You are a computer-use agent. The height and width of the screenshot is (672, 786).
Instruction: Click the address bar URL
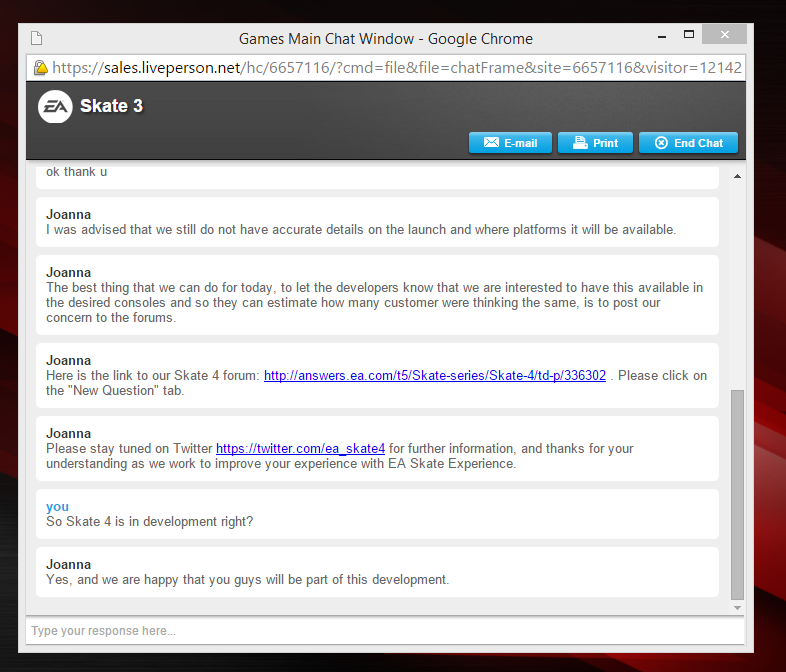396,67
